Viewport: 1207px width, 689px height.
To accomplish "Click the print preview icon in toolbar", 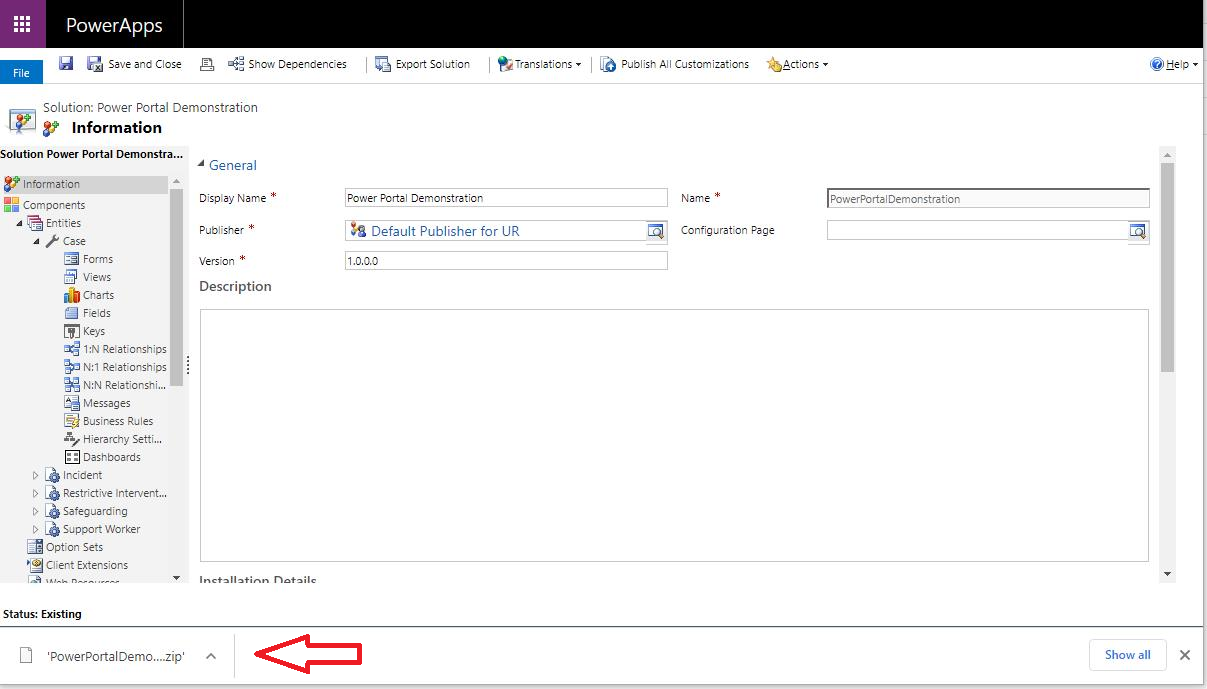I will click(207, 64).
